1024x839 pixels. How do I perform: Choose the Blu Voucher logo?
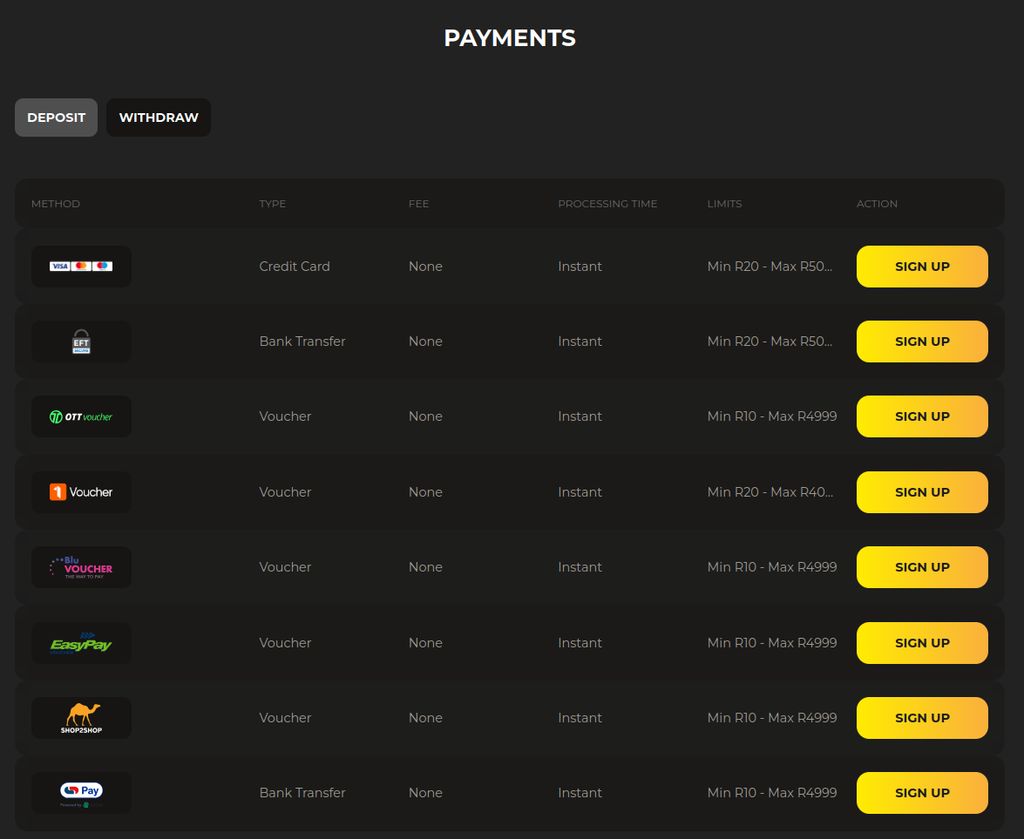click(81, 567)
